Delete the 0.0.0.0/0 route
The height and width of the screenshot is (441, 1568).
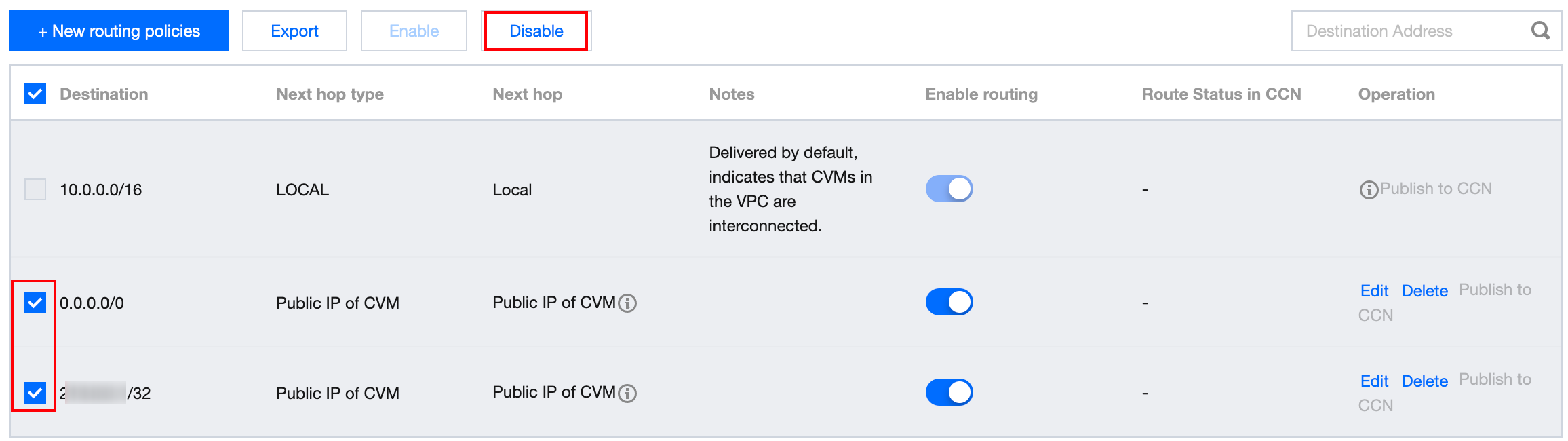click(x=1424, y=291)
